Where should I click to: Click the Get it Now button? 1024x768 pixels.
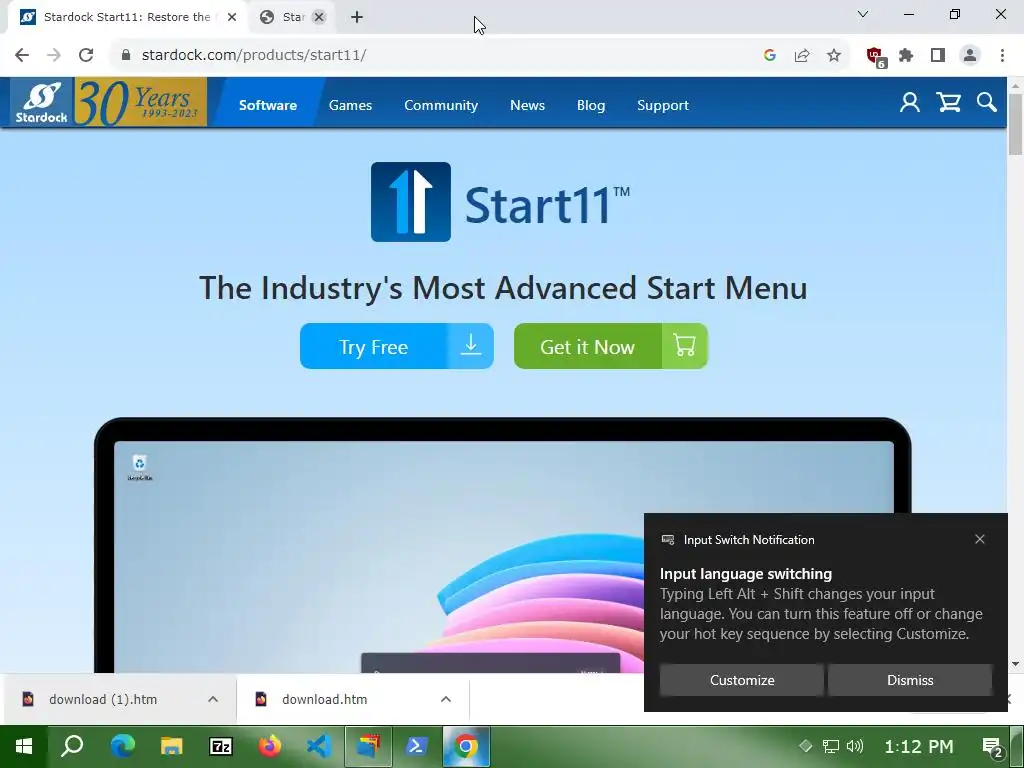(x=611, y=346)
